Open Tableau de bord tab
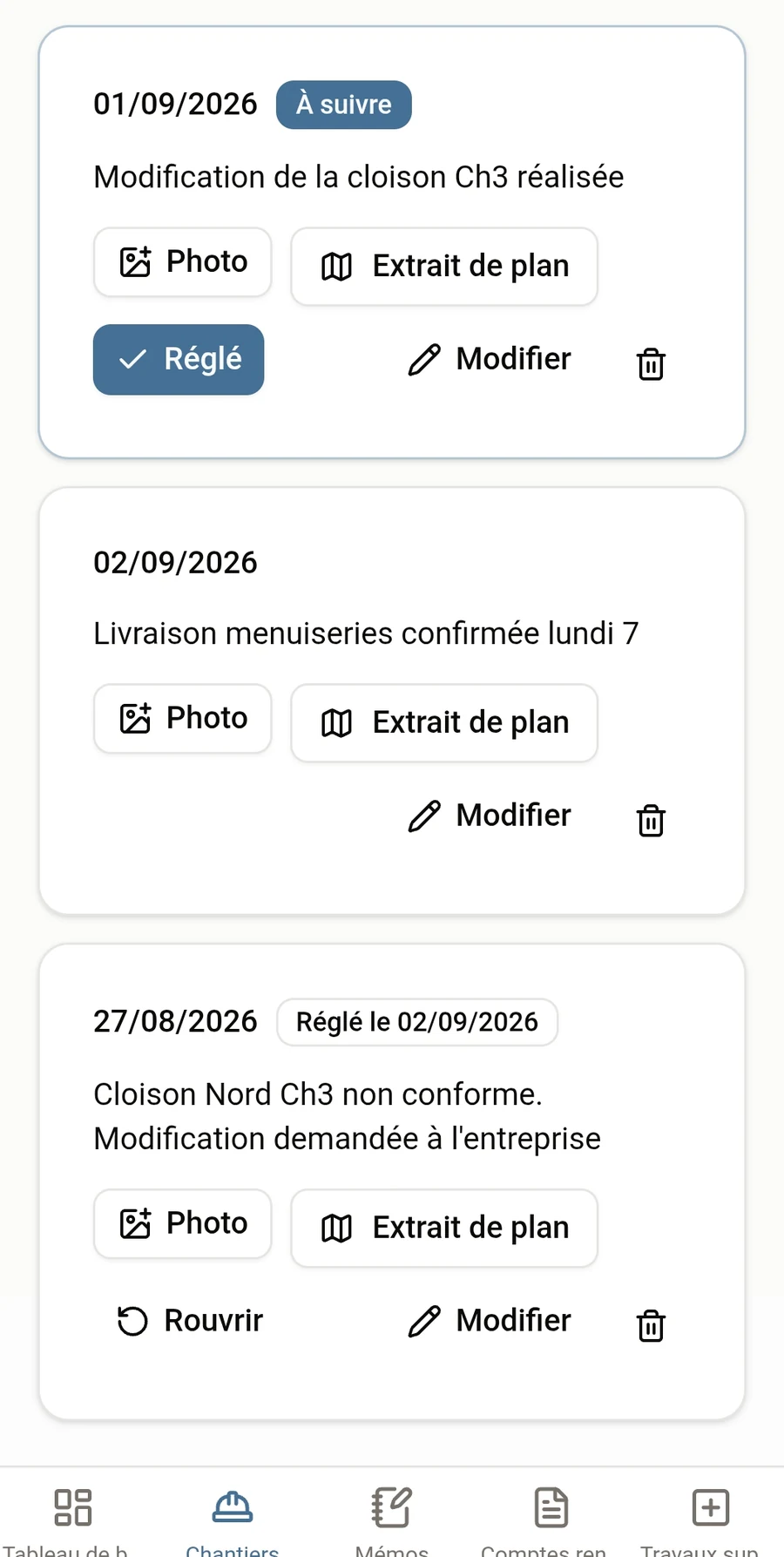Viewport: 784px width, 1557px height. (73, 1516)
